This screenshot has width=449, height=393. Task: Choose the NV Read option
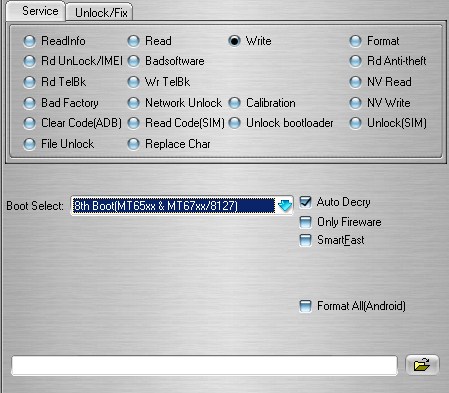pyautogui.click(x=355, y=82)
